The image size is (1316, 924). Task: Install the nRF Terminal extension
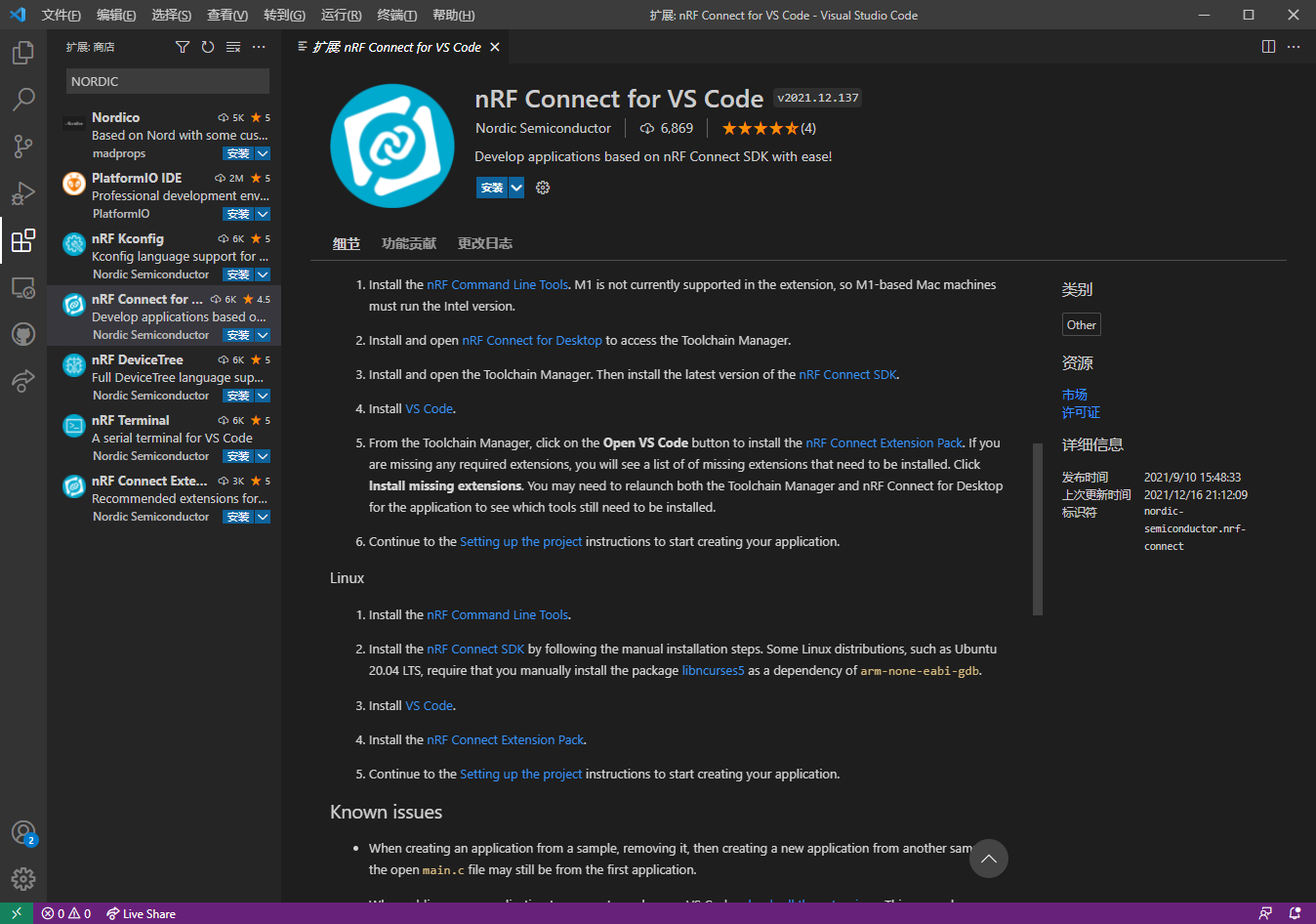coord(238,456)
